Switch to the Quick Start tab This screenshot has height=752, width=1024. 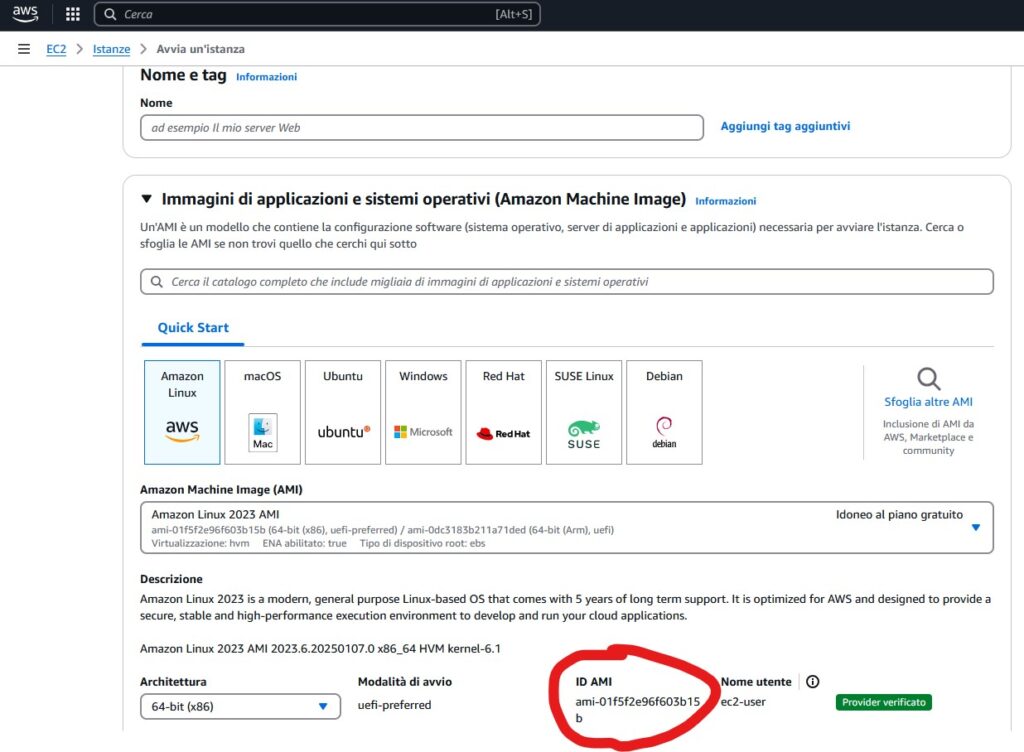193,328
